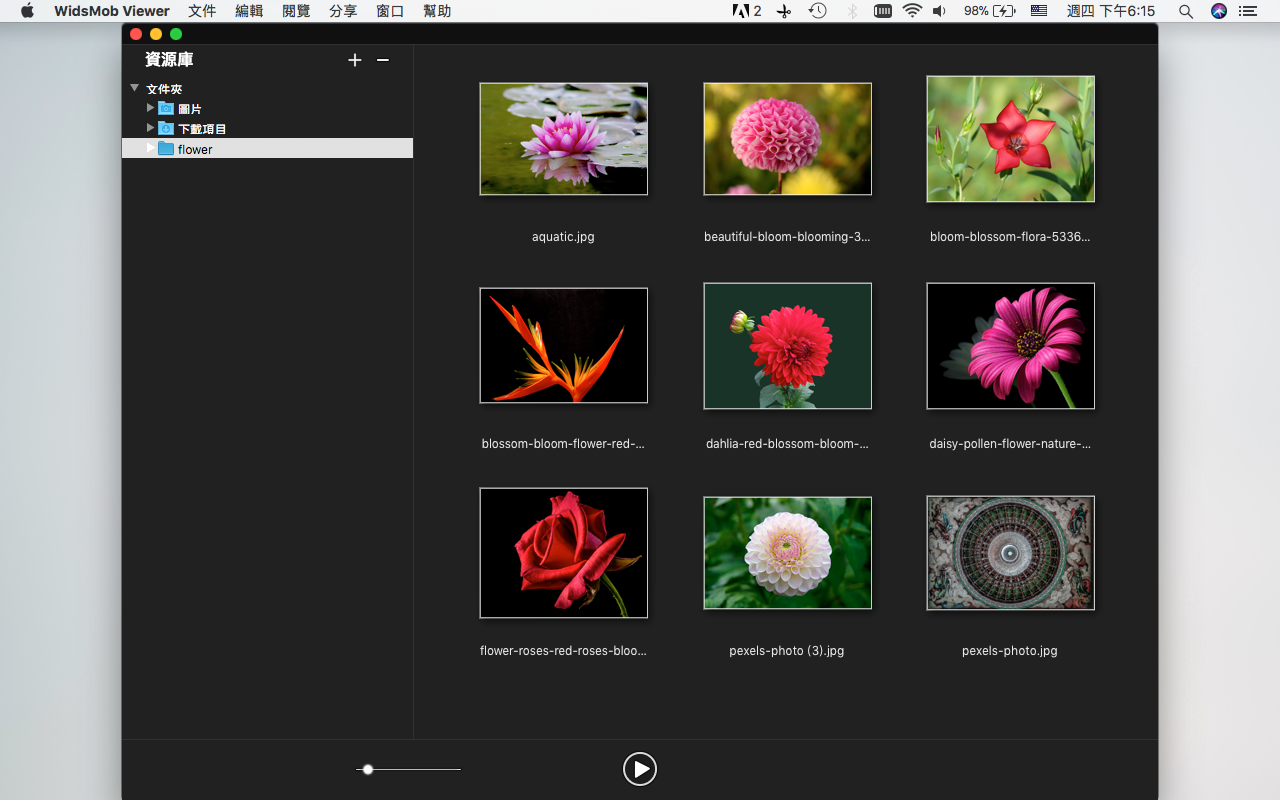Select the red rose thumbnail
The height and width of the screenshot is (800, 1280).
563,553
